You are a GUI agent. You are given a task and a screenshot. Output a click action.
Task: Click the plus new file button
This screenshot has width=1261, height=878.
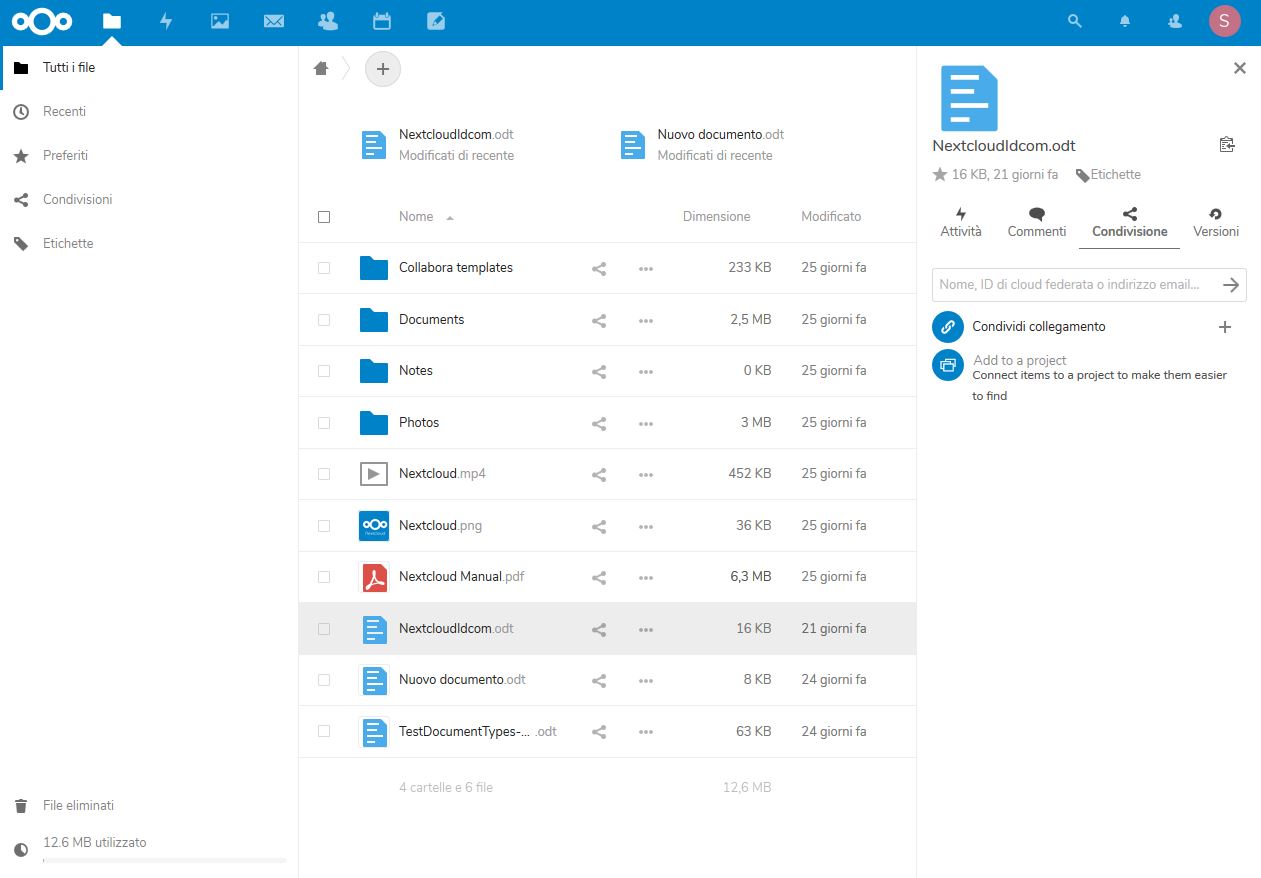(383, 69)
